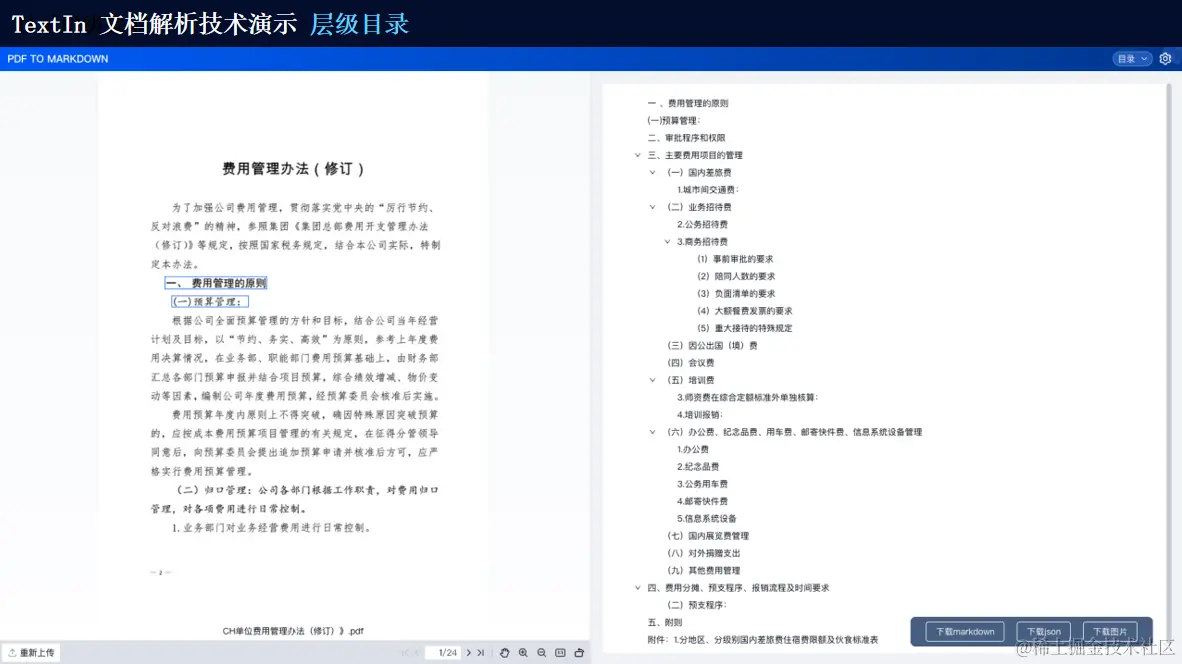Select 5.信息系统设备 in the outline
Viewport: 1182px width, 664px height.
[706, 519]
